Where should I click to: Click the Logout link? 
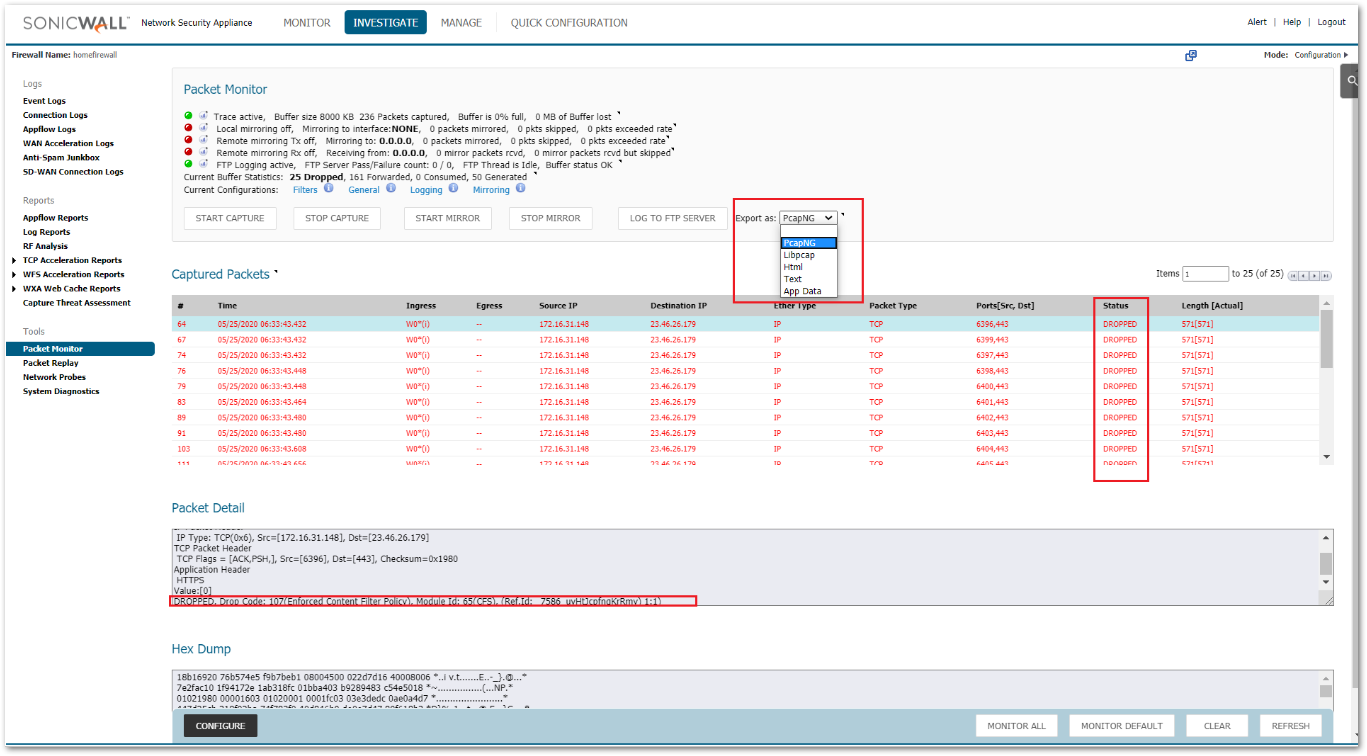point(1331,22)
